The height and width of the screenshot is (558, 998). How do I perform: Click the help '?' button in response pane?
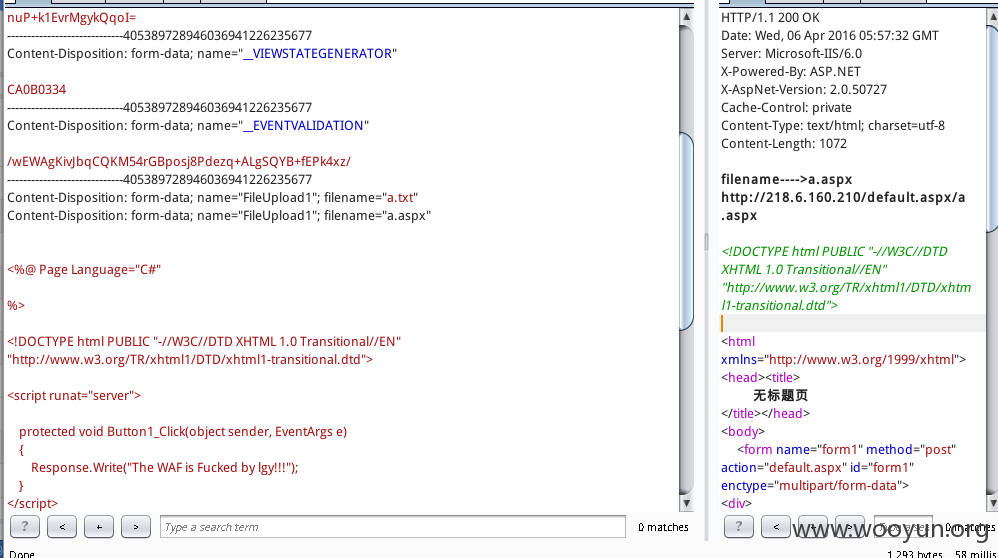pyautogui.click(x=739, y=527)
